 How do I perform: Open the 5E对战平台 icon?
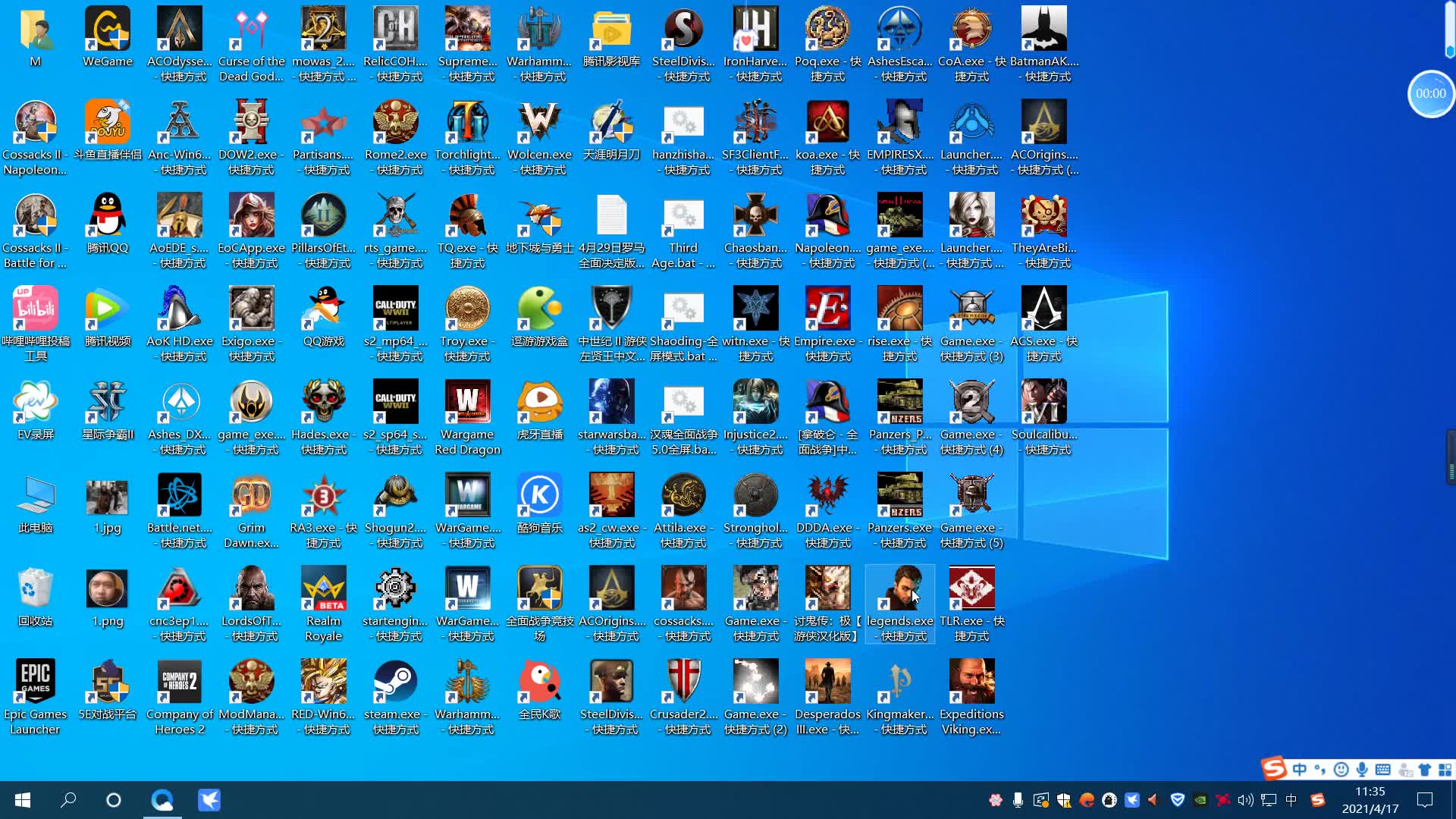pos(107,689)
